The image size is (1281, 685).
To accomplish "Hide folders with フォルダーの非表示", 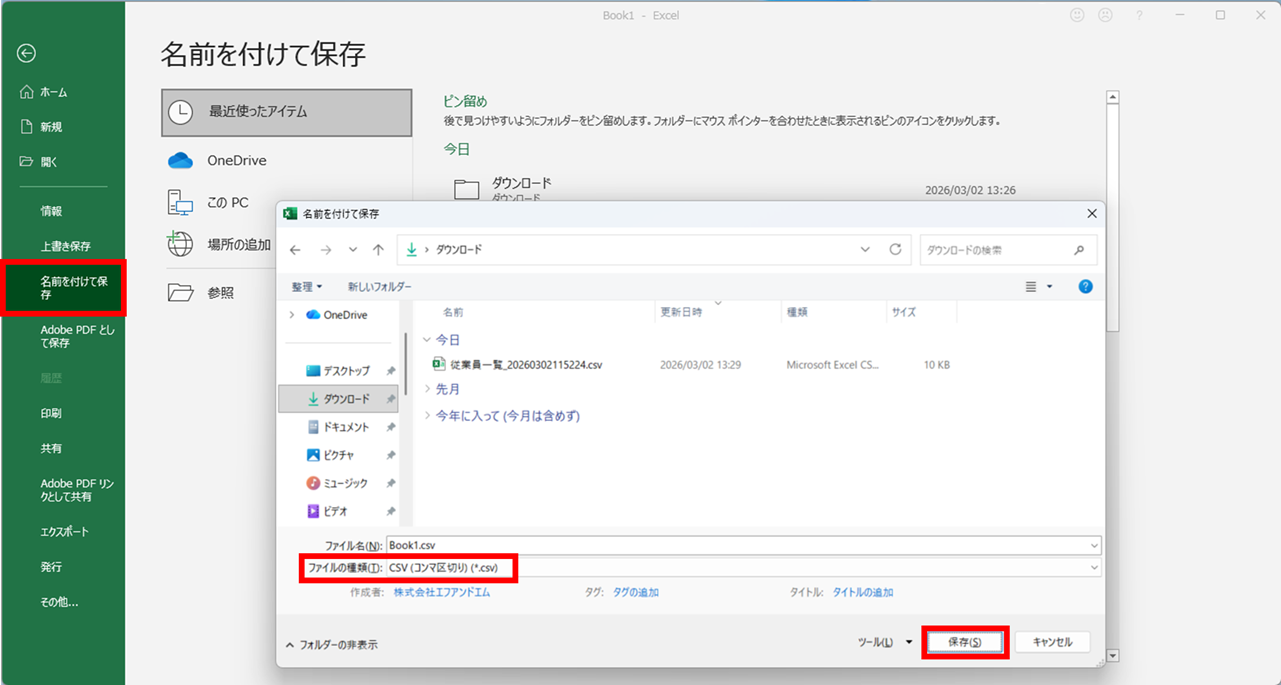I will [331, 645].
